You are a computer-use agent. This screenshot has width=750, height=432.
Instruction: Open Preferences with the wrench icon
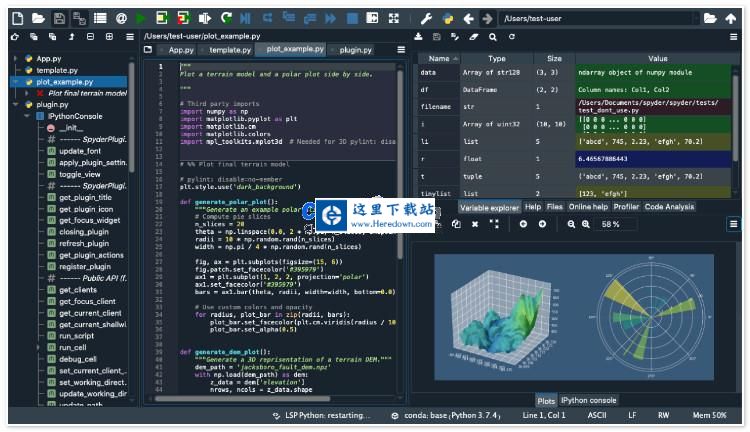pos(426,18)
